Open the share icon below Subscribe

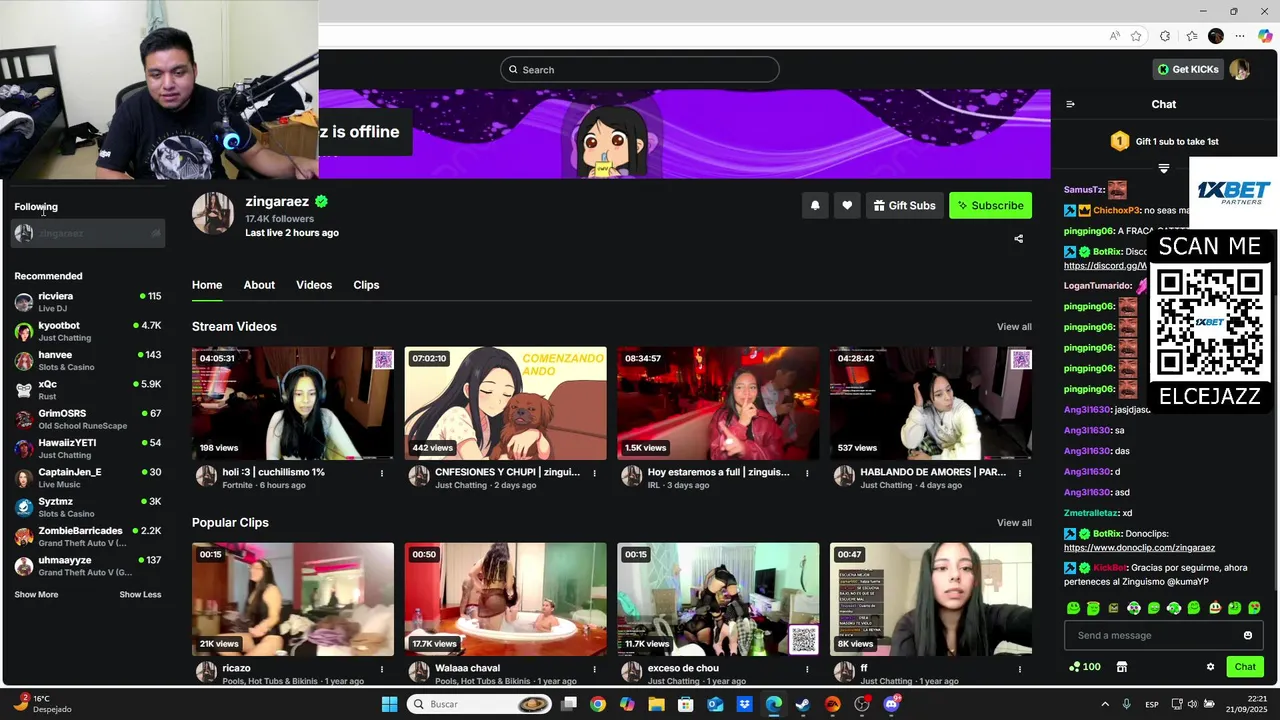(1018, 238)
